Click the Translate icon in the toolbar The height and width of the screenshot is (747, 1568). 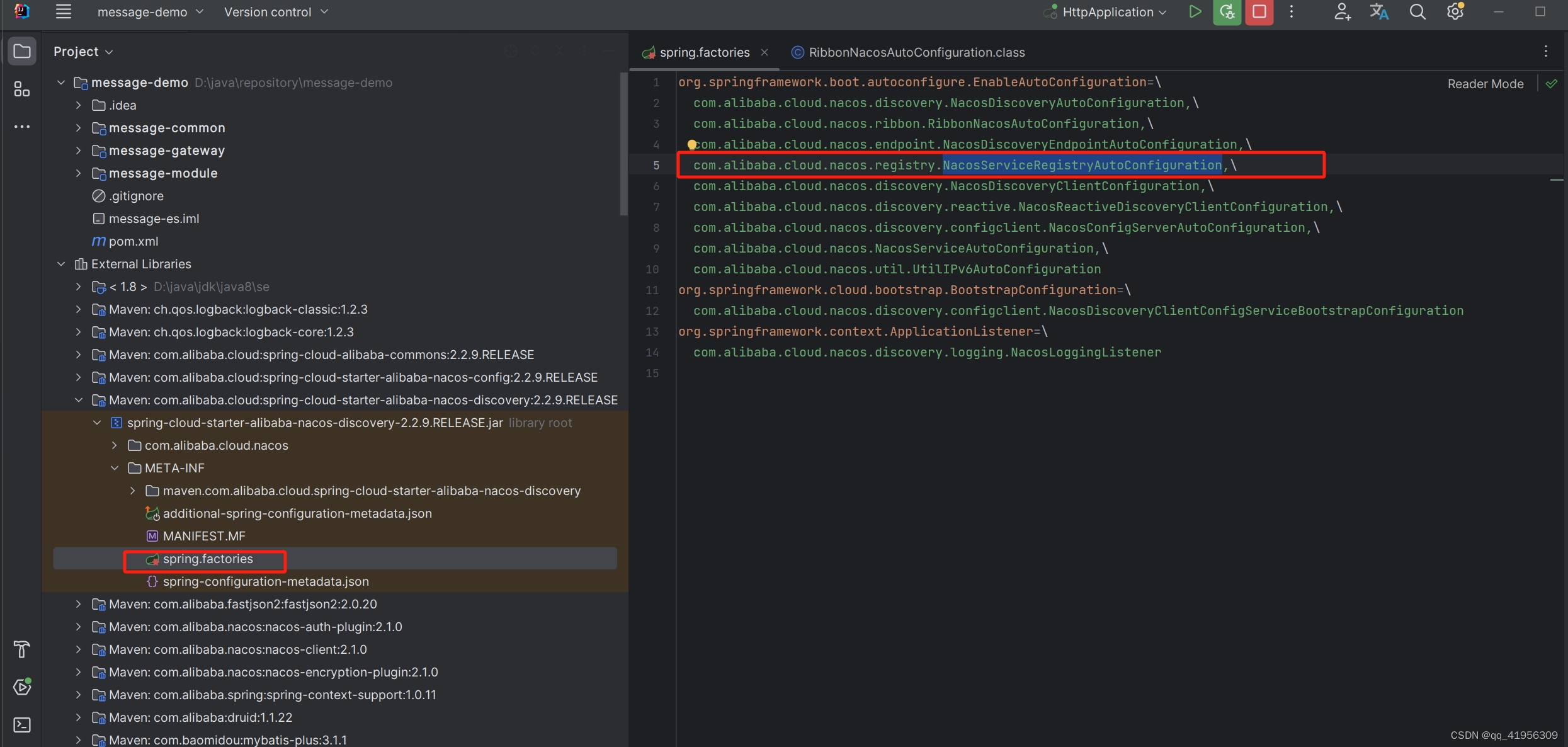pos(1379,11)
